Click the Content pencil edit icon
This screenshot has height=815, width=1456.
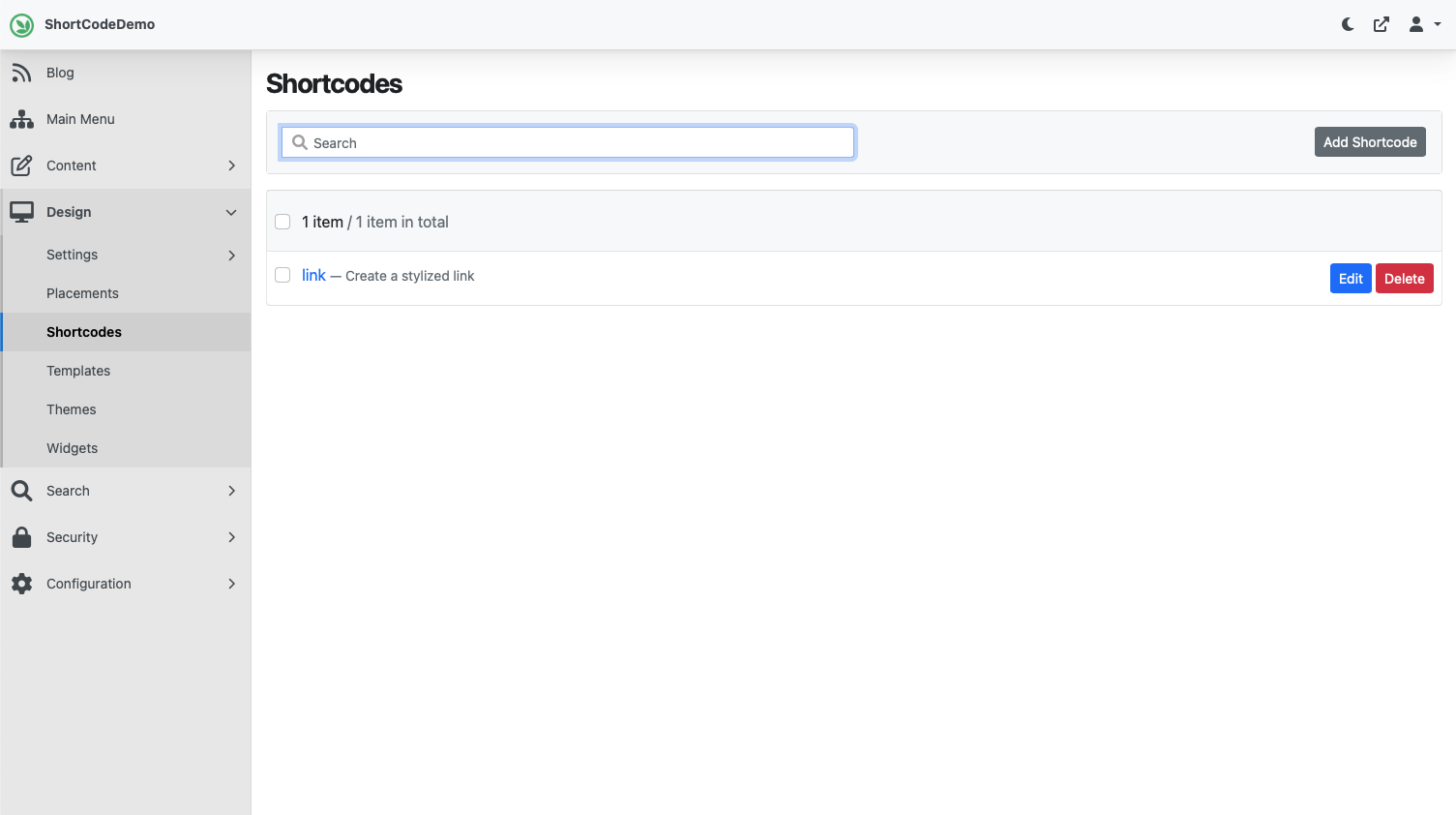21,166
